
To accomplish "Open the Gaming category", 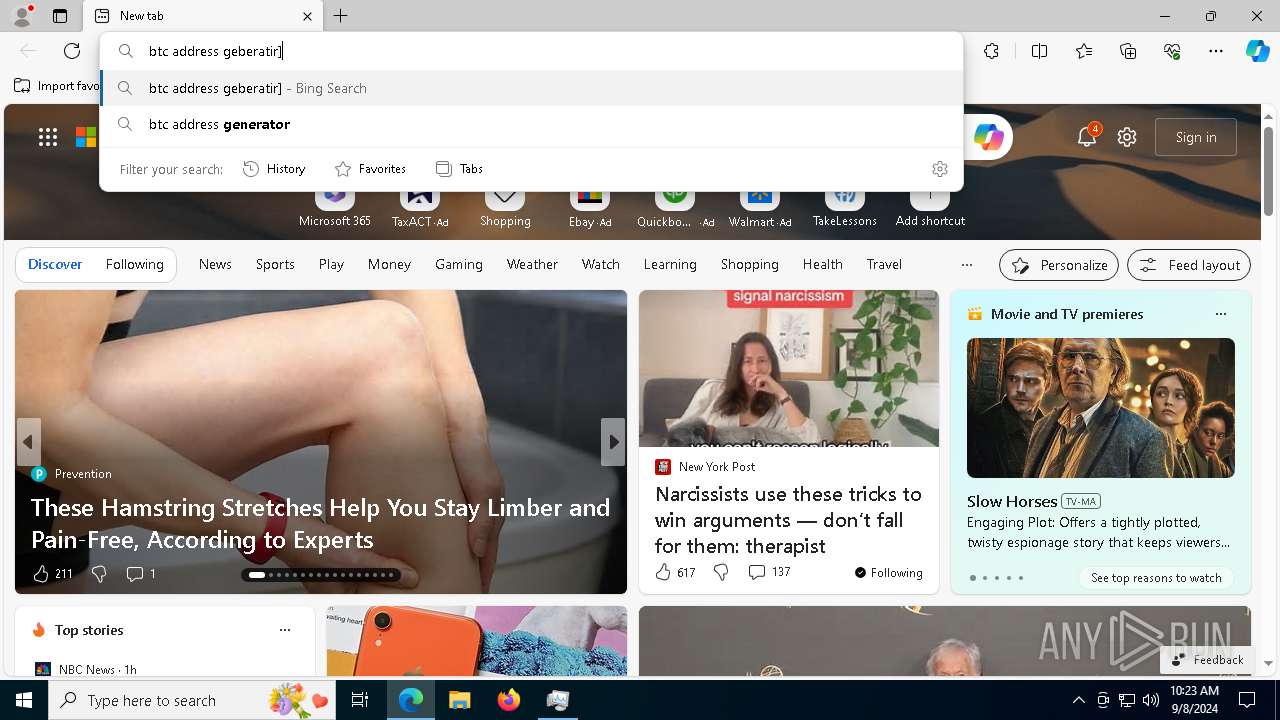I will (x=459, y=264).
